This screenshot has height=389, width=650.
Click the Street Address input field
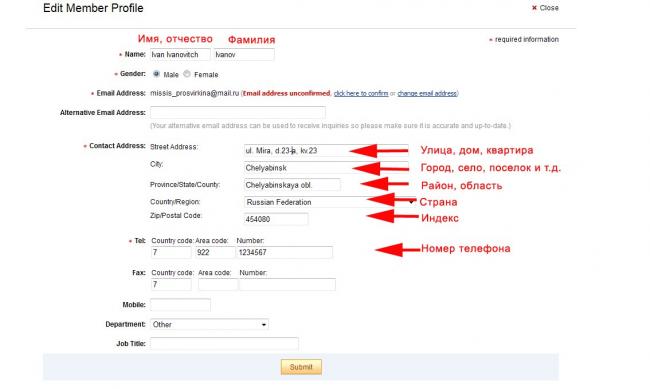tap(326, 151)
